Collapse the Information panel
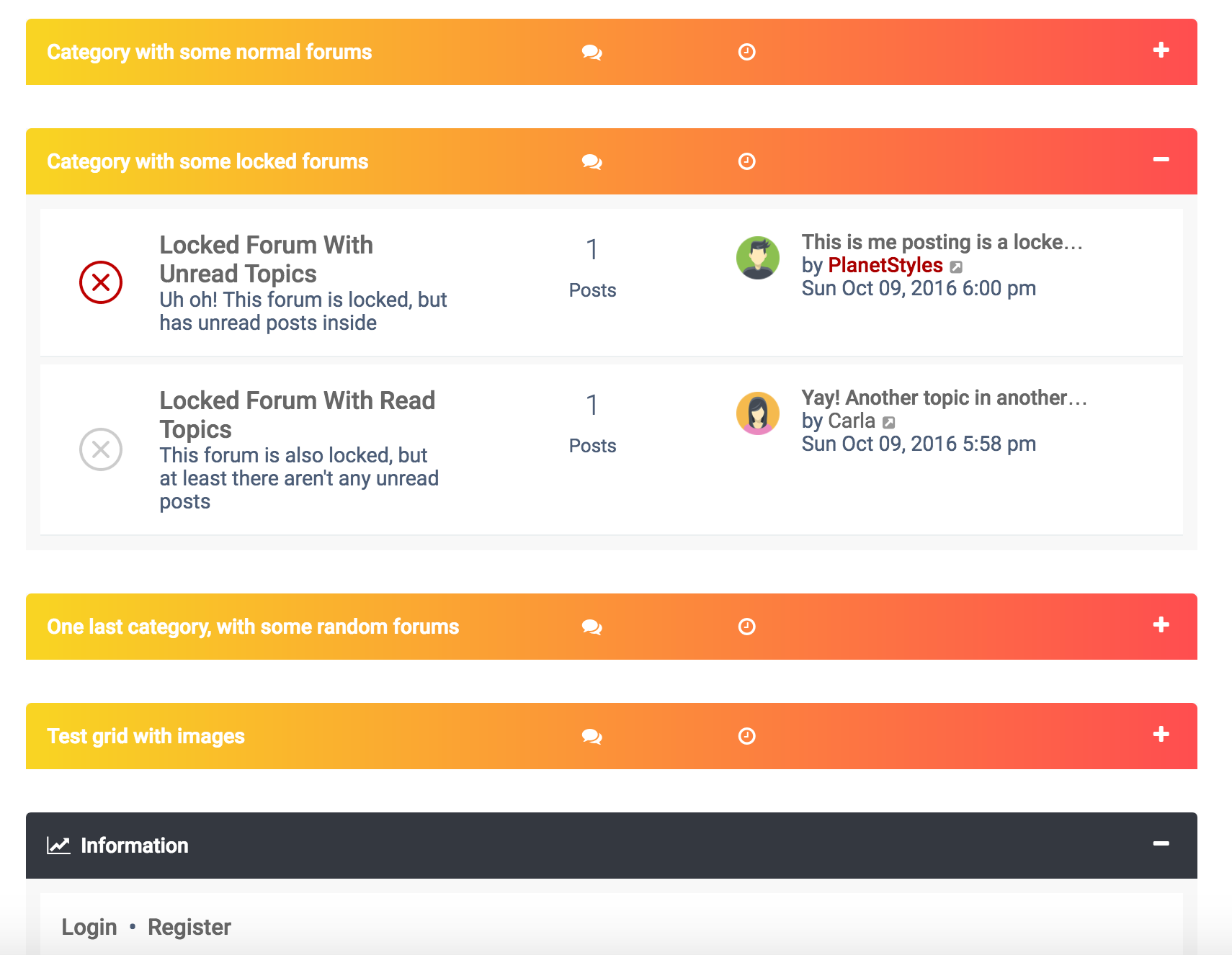 click(1161, 843)
